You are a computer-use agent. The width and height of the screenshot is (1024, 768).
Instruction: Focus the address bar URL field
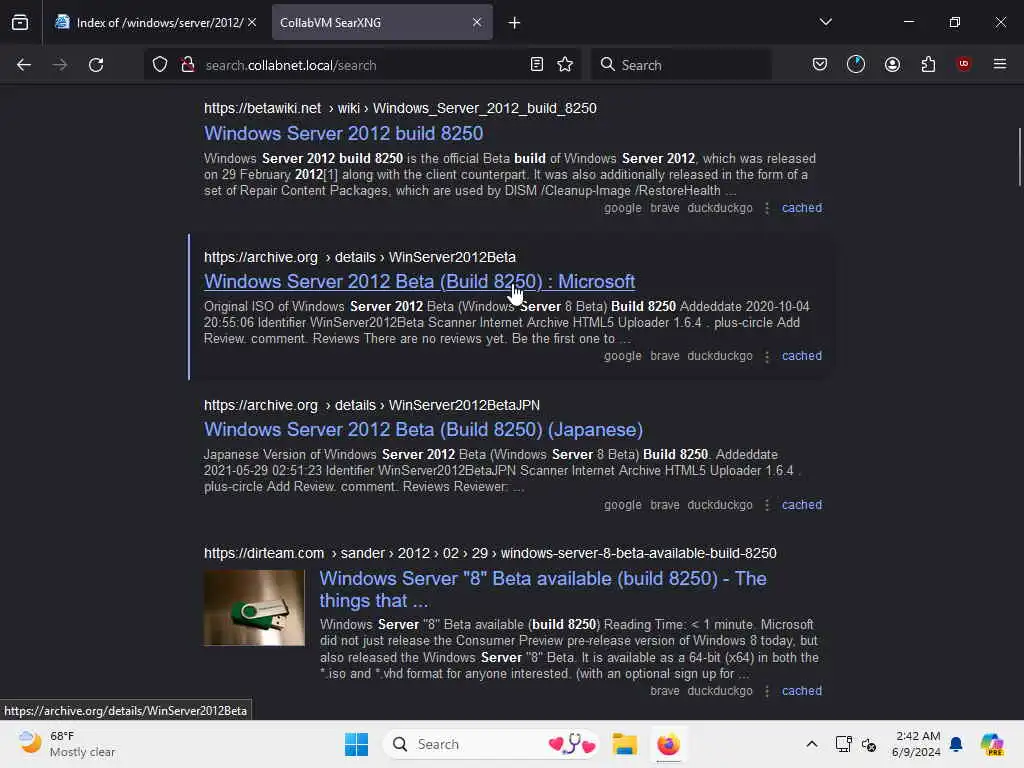point(362,65)
